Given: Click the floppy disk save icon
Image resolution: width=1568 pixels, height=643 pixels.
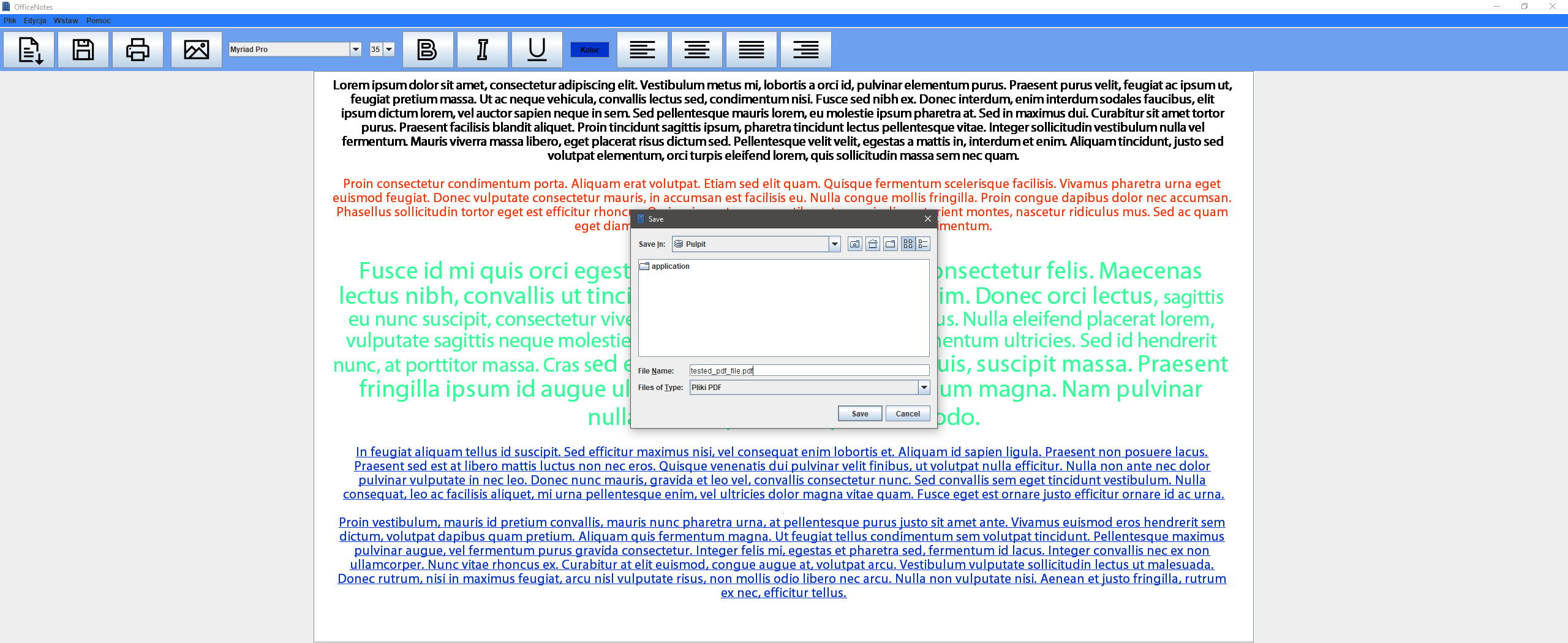Looking at the screenshot, I should point(83,50).
